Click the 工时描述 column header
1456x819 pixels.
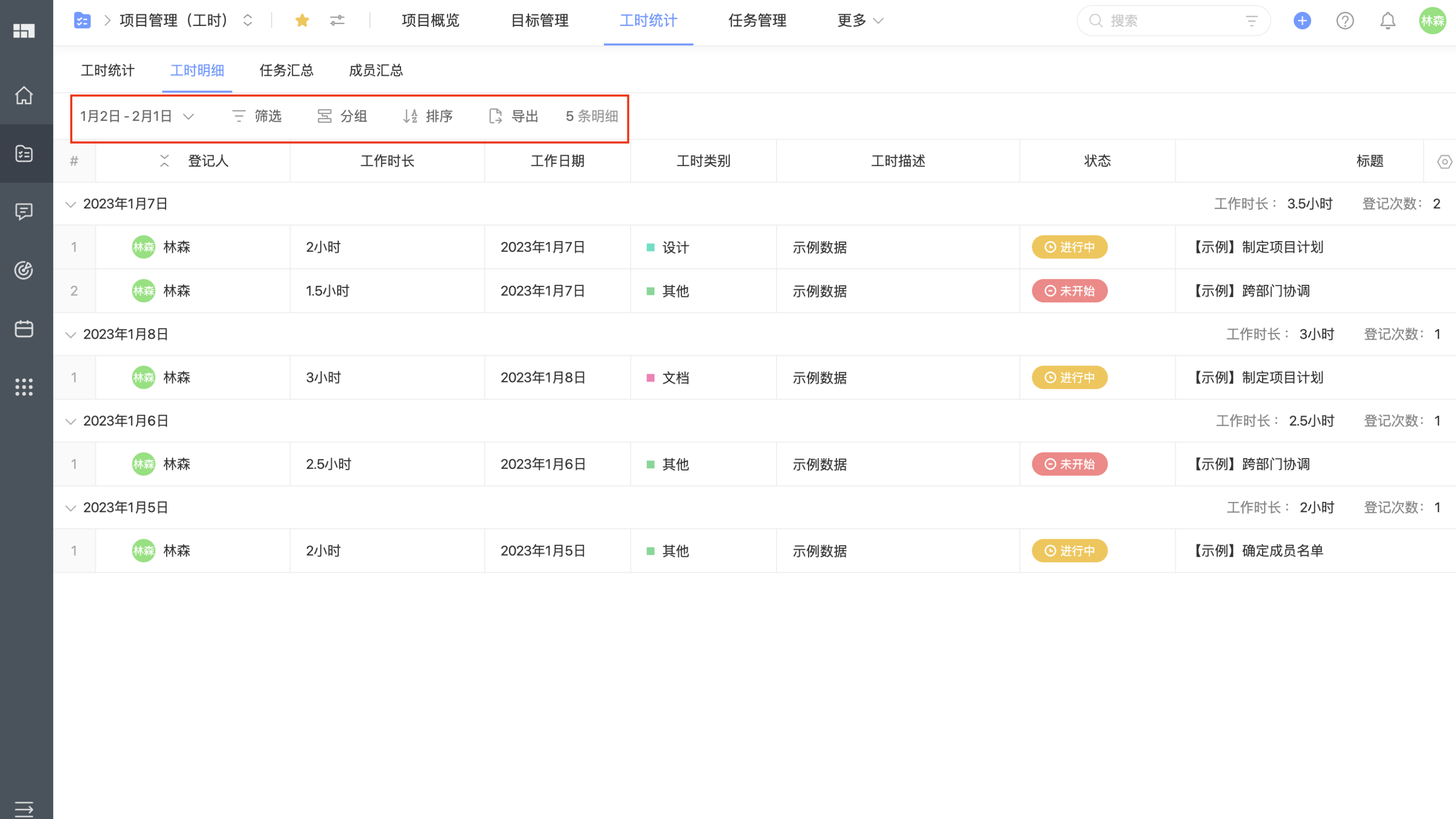[x=898, y=161]
